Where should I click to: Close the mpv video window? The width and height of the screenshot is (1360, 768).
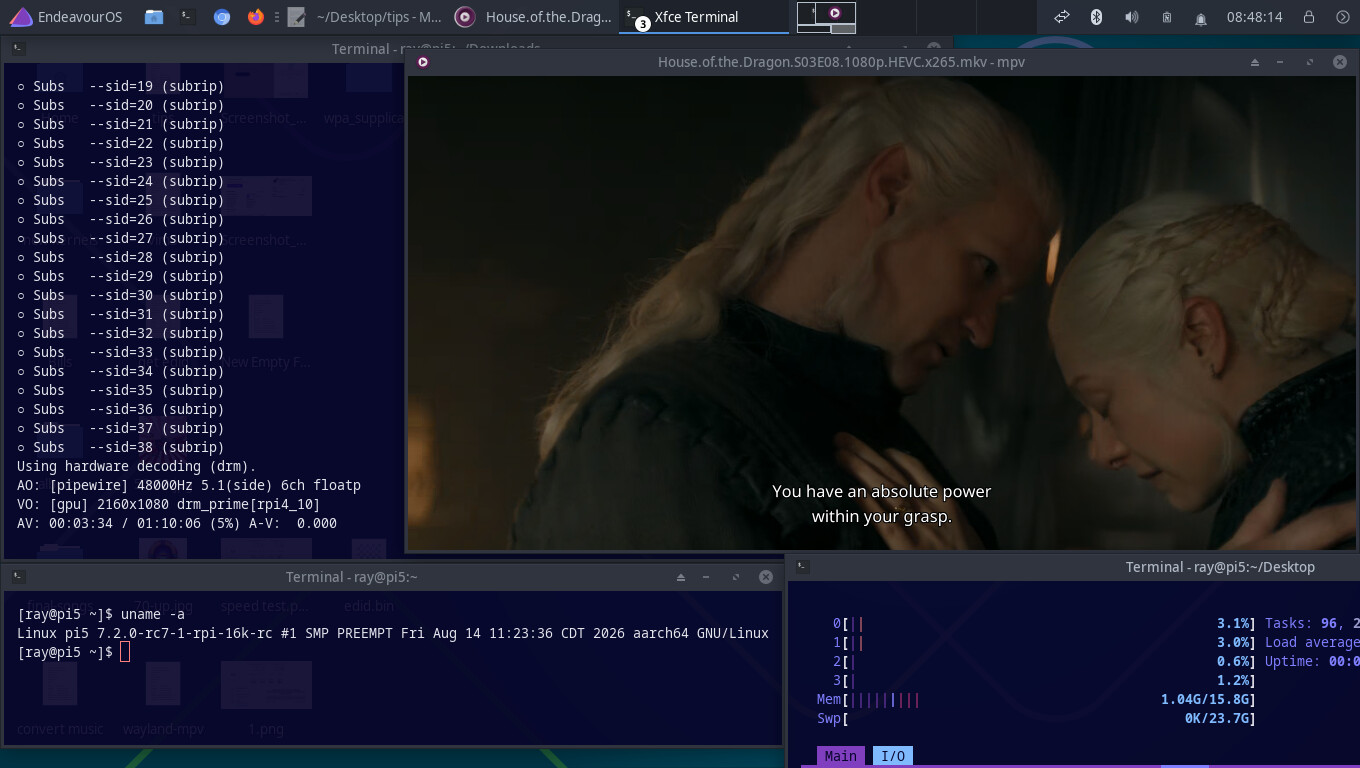coord(1339,62)
